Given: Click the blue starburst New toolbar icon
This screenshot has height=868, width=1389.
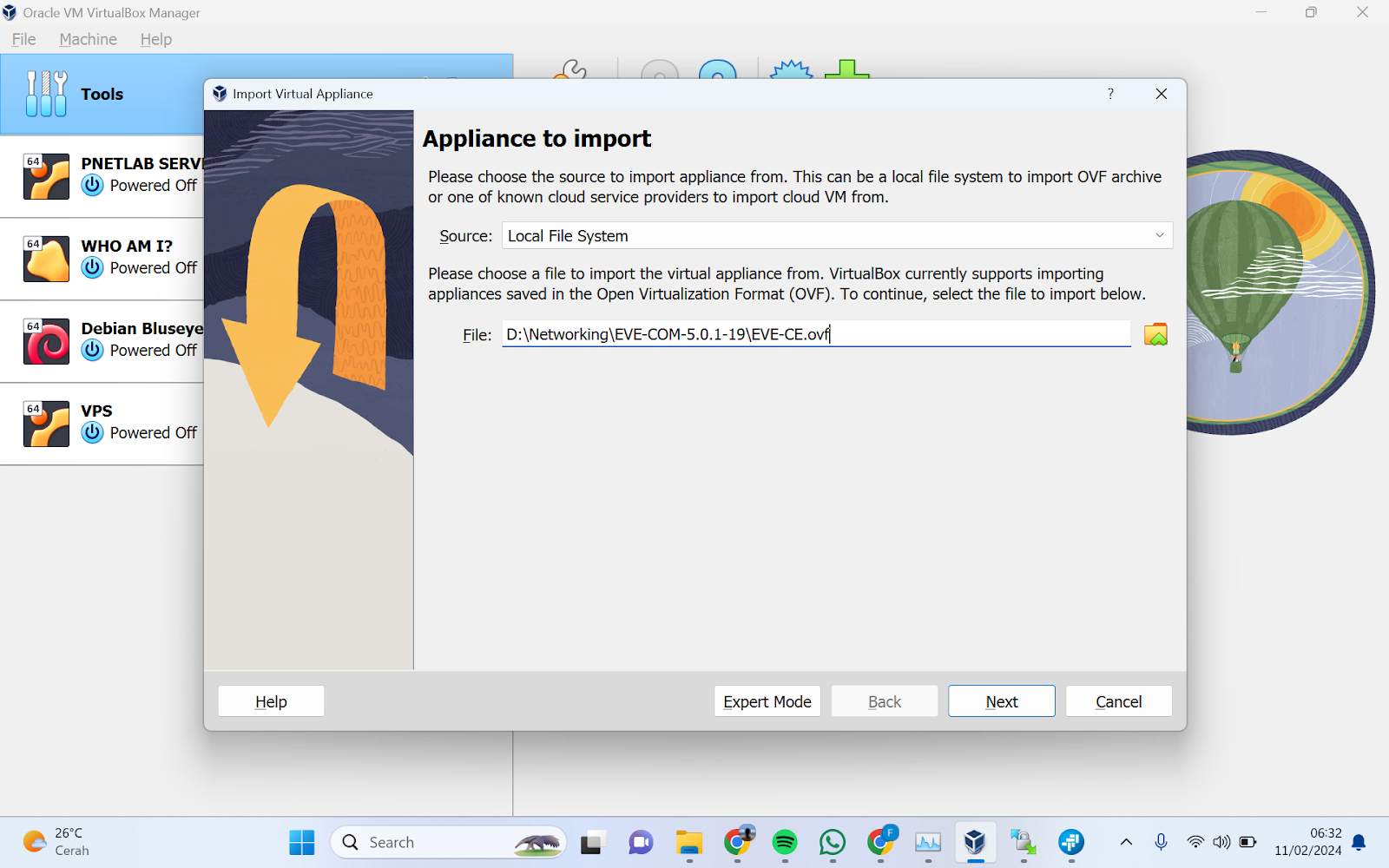Looking at the screenshot, I should (792, 69).
